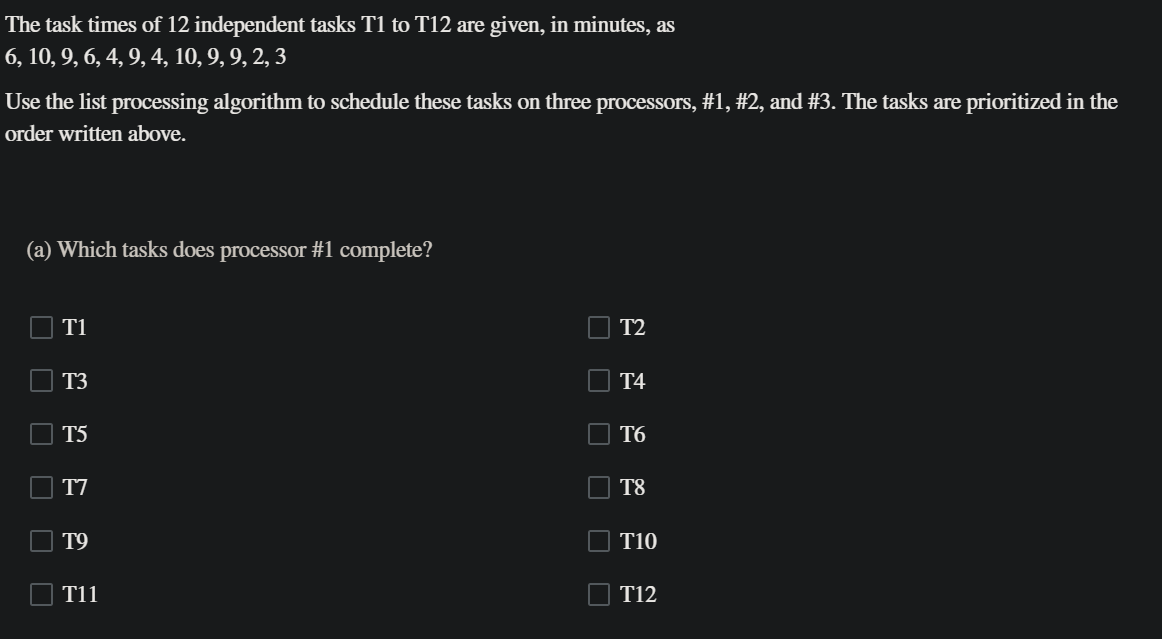Image resolution: width=1162 pixels, height=639 pixels.
Task: Click the T9 task label
Action: tap(73, 540)
